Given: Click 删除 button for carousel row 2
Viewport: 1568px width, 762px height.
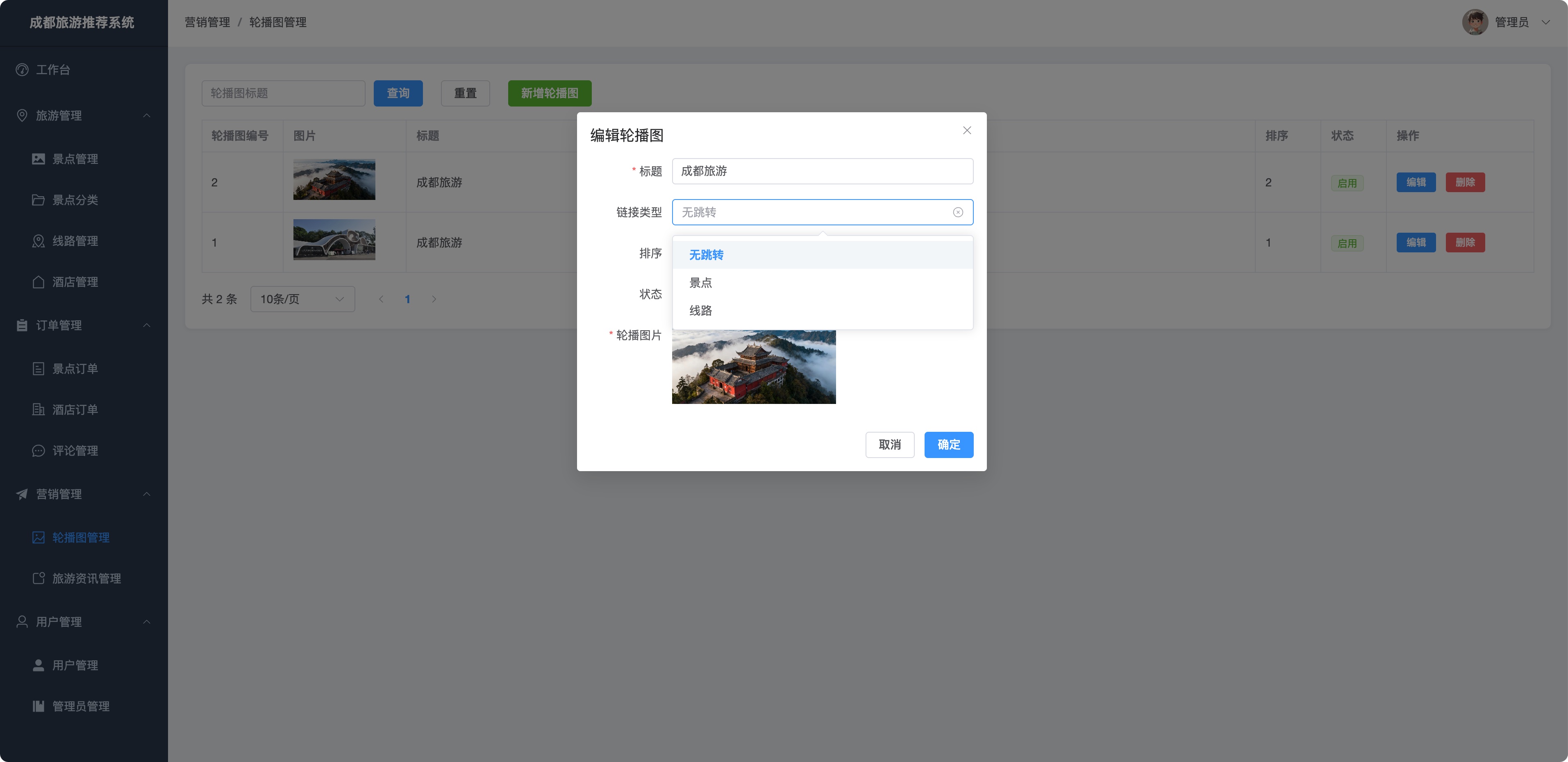Looking at the screenshot, I should click(1465, 182).
